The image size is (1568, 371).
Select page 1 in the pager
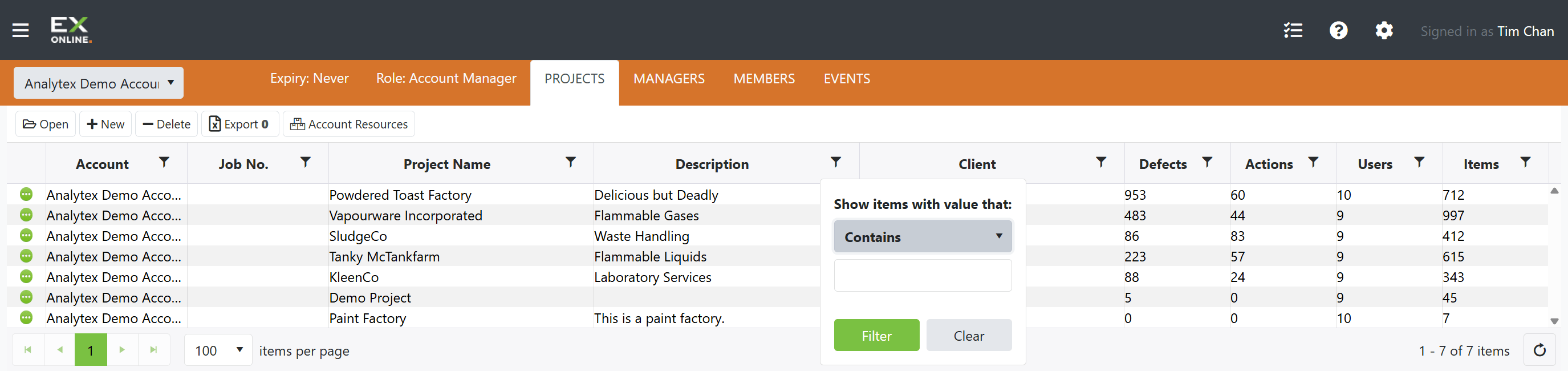[x=91, y=350]
